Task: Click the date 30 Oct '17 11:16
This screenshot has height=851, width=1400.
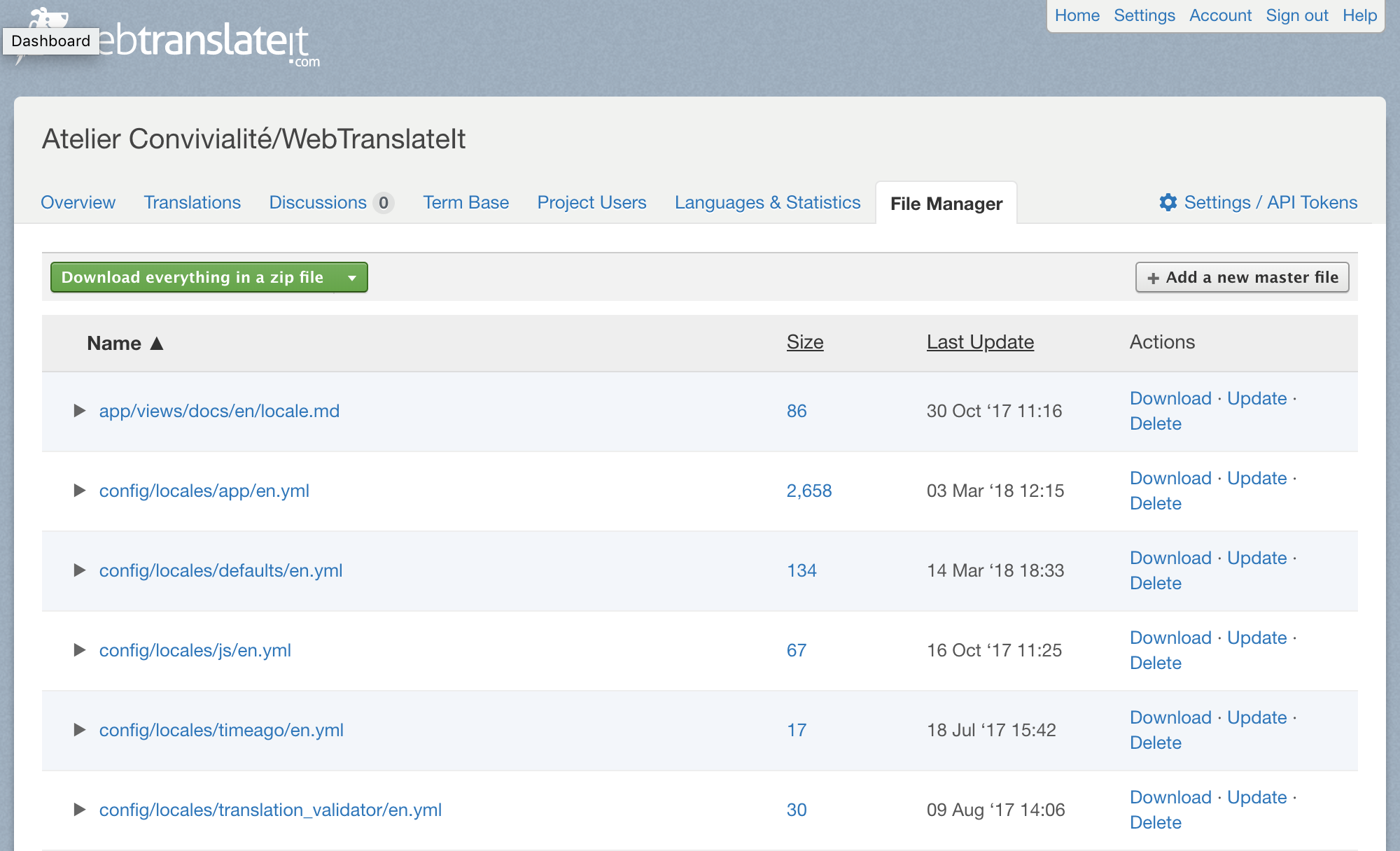Action: tap(994, 411)
